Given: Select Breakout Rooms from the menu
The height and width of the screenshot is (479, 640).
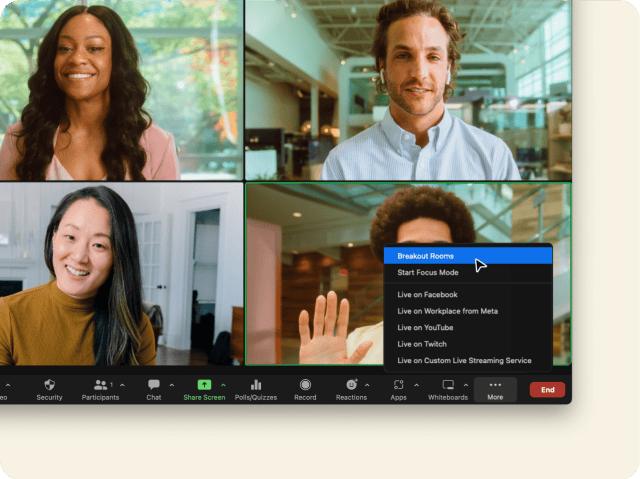Looking at the screenshot, I should coord(426,256).
